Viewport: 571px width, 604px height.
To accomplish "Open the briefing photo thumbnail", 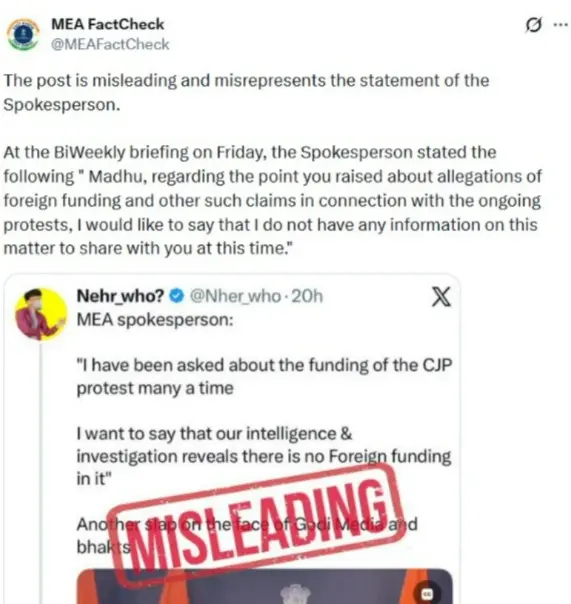I will click(264, 586).
